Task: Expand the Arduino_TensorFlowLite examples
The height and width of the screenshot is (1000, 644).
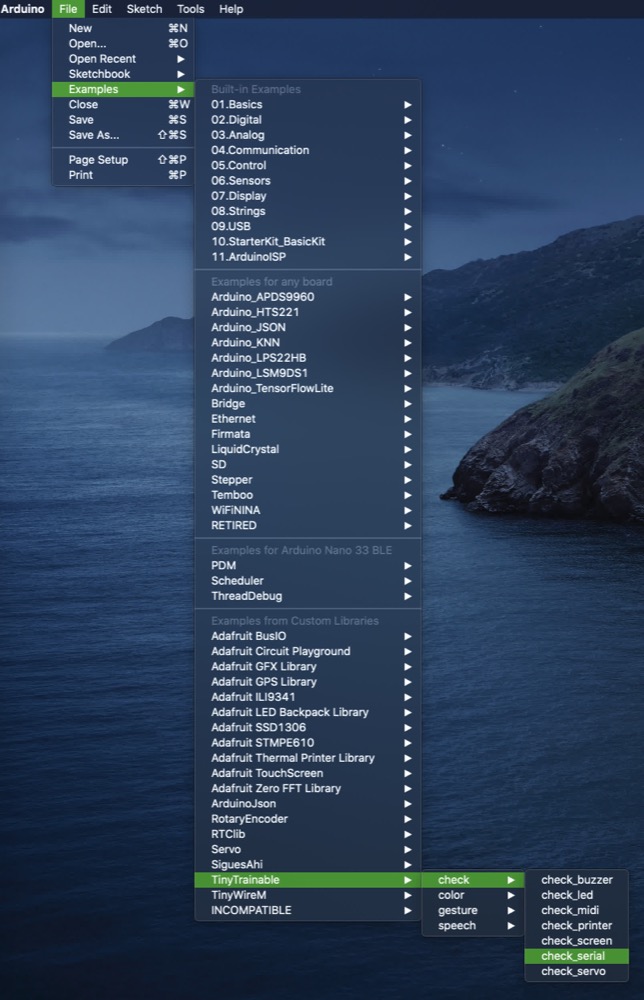Action: point(272,388)
